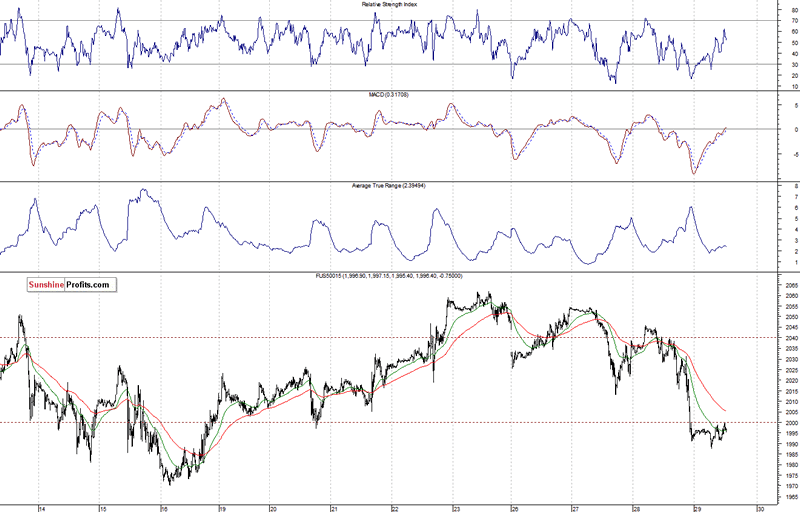Screen dimensions: 800x512
Task: Select the 2010 price axis label
Action: (792, 402)
